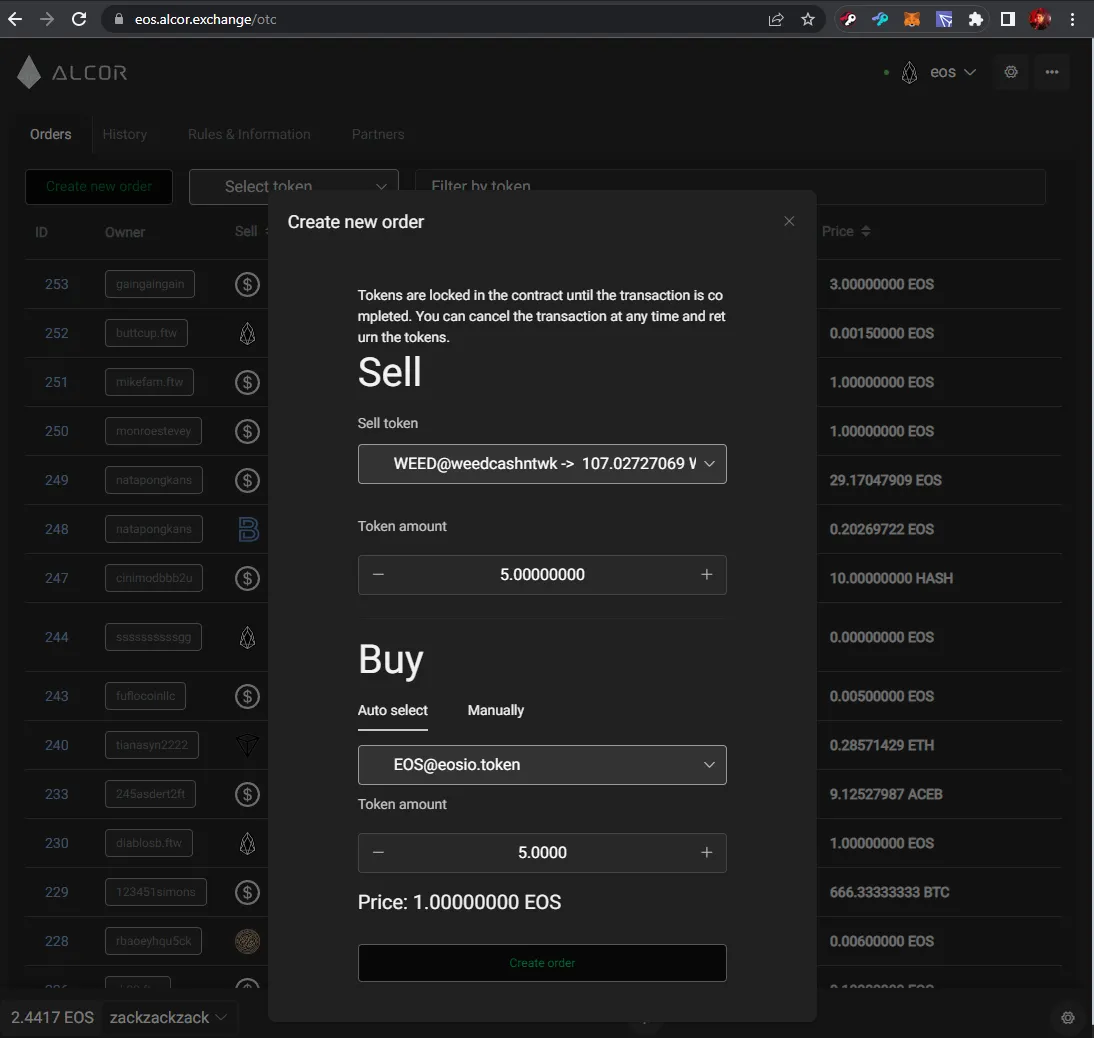The height and width of the screenshot is (1038, 1094).
Task: Open the zackzackzack account dropdown
Action: 168,1018
